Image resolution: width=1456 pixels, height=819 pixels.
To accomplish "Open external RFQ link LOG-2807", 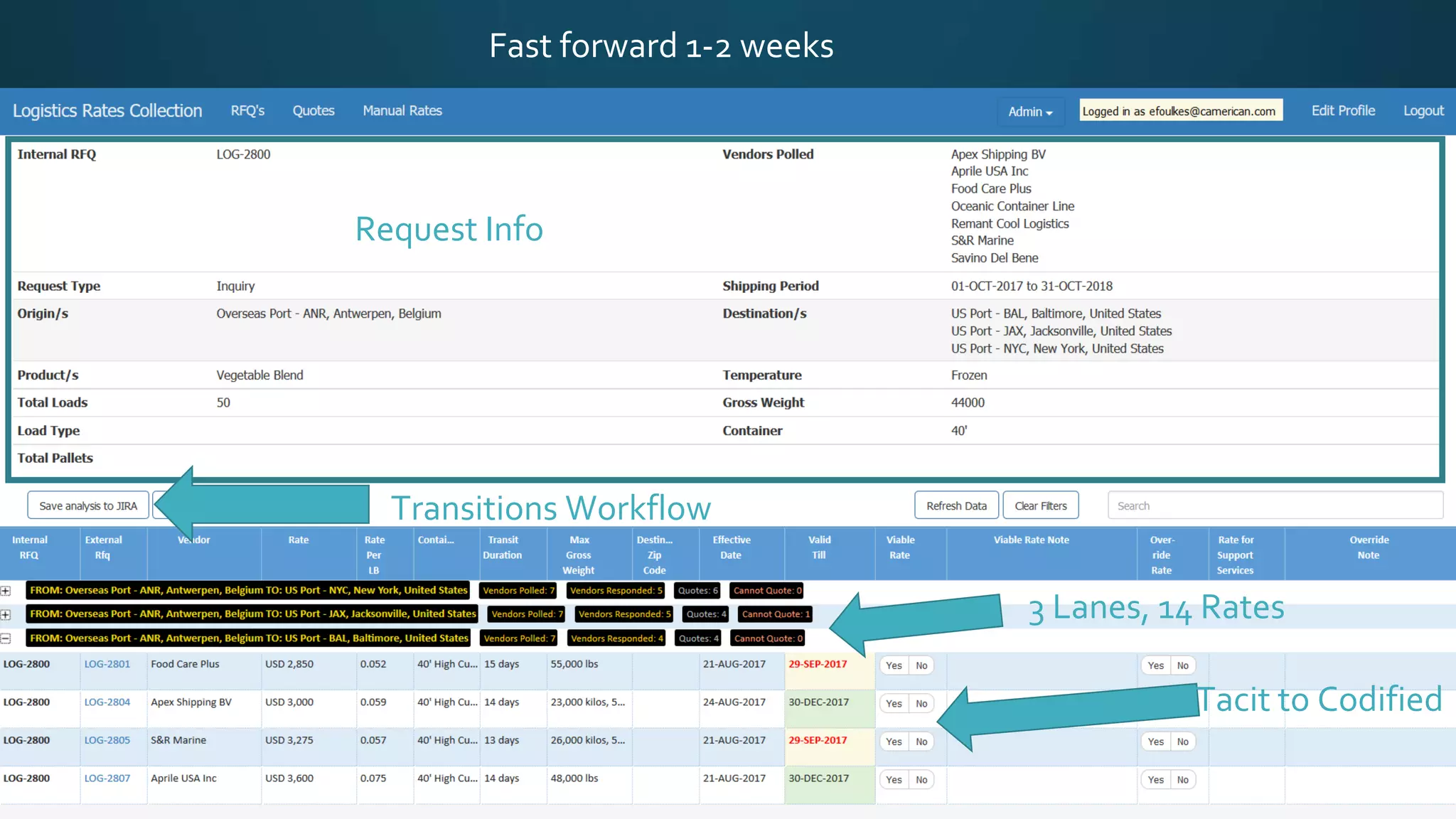I will (x=107, y=778).
